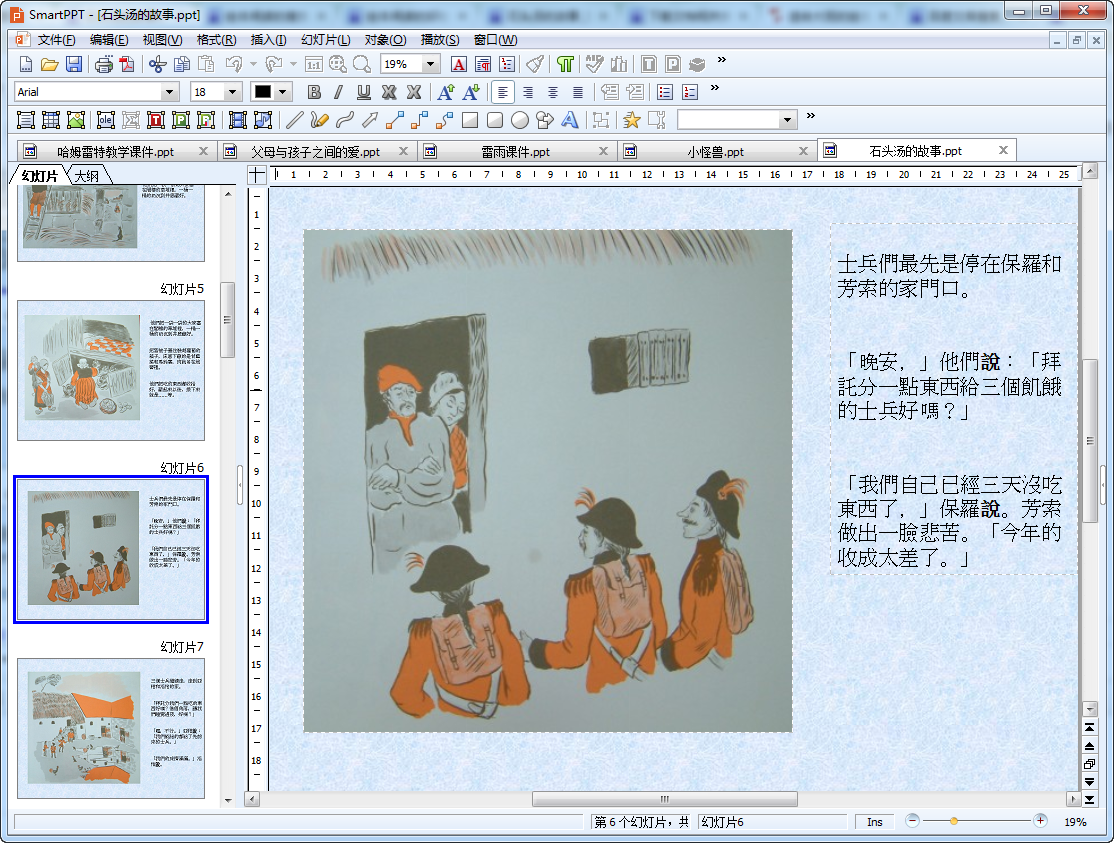Image resolution: width=1114 pixels, height=843 pixels.
Task: Click the format painter brush icon
Action: 535,65
